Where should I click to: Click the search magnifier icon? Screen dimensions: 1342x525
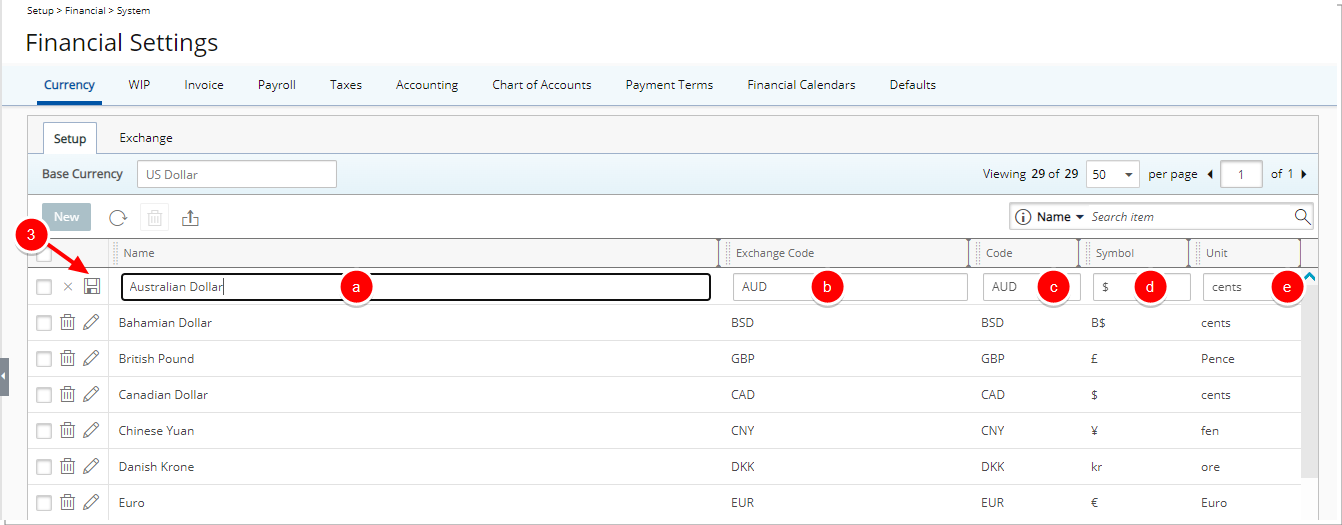[1302, 216]
